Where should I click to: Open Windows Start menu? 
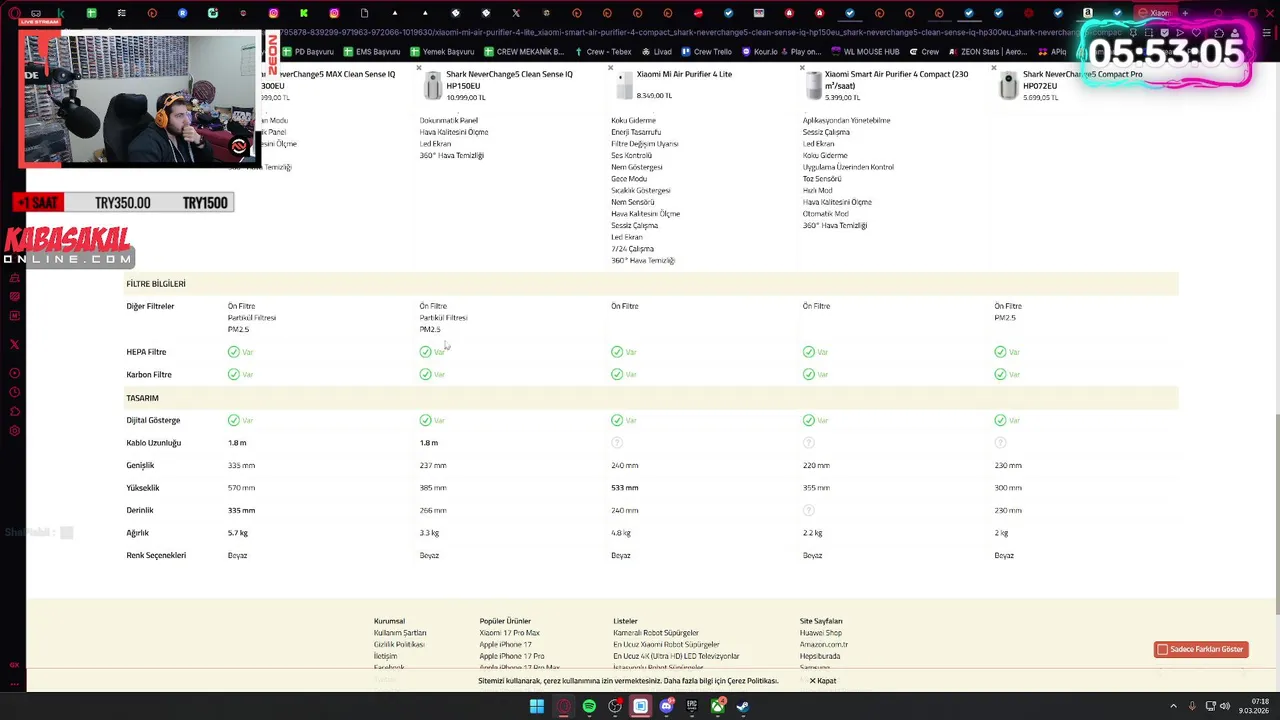pos(537,706)
